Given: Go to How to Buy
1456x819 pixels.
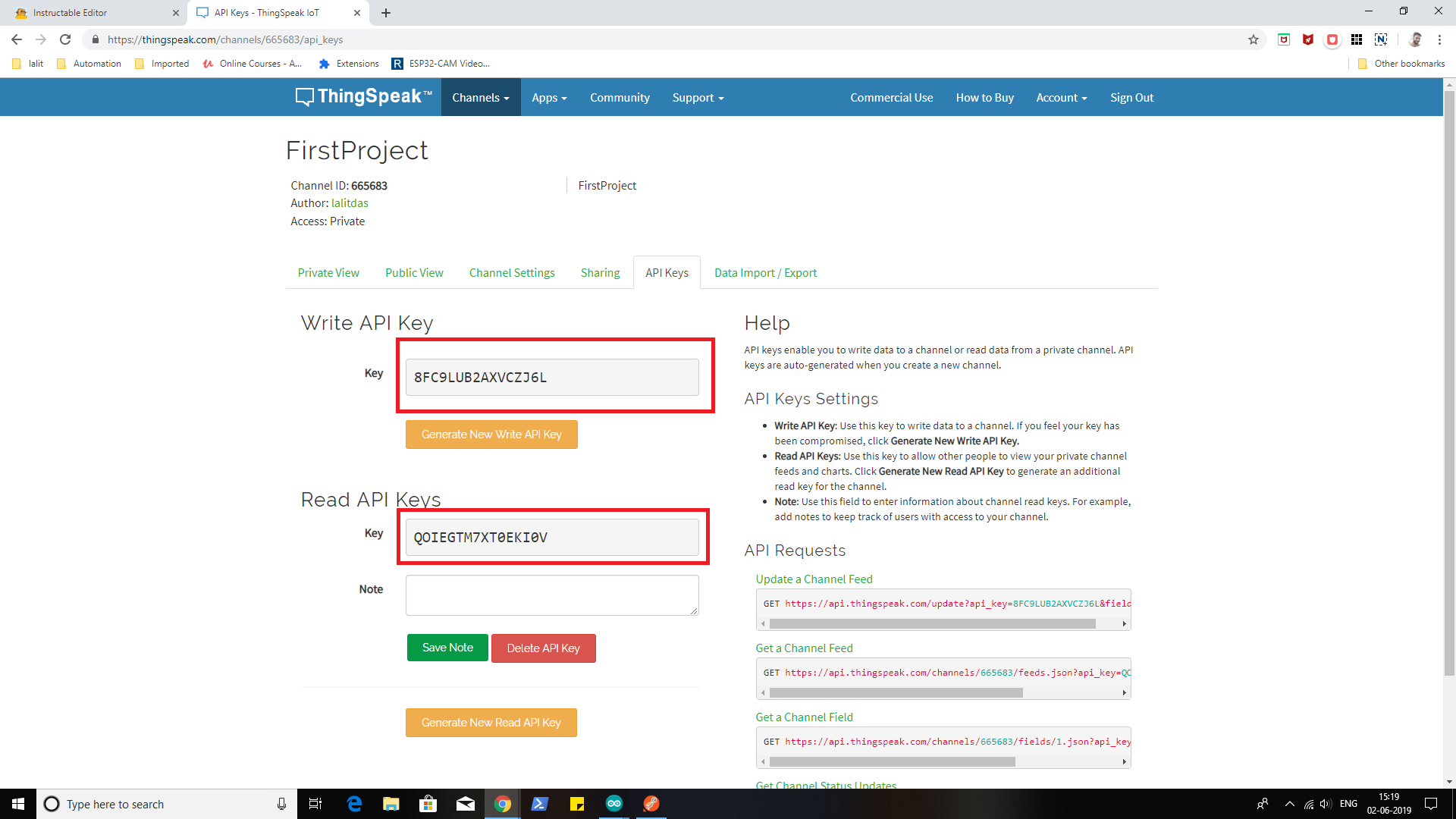Looking at the screenshot, I should click(984, 97).
